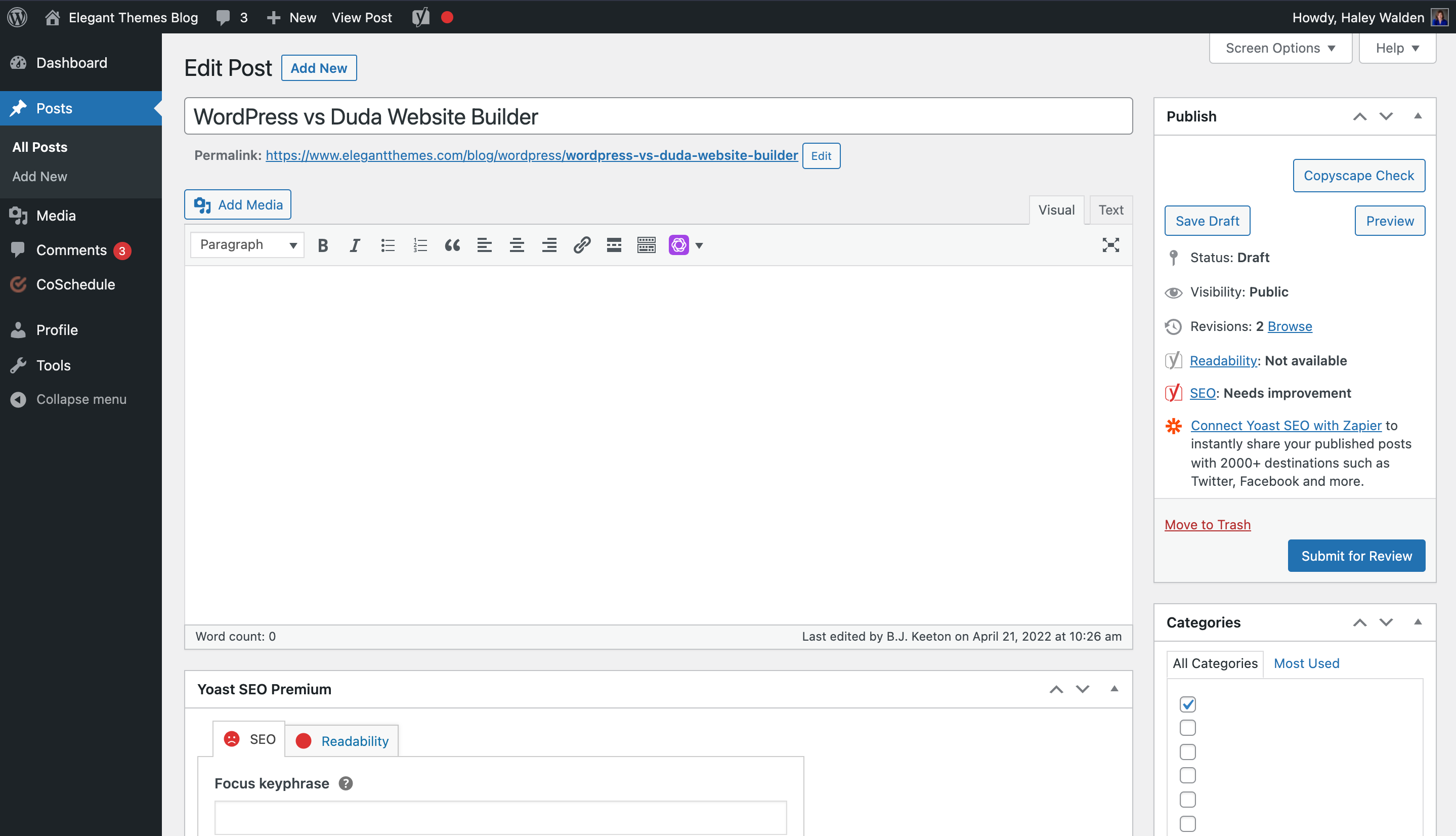
Task: Collapse the Categories panel
Action: (x=1418, y=622)
